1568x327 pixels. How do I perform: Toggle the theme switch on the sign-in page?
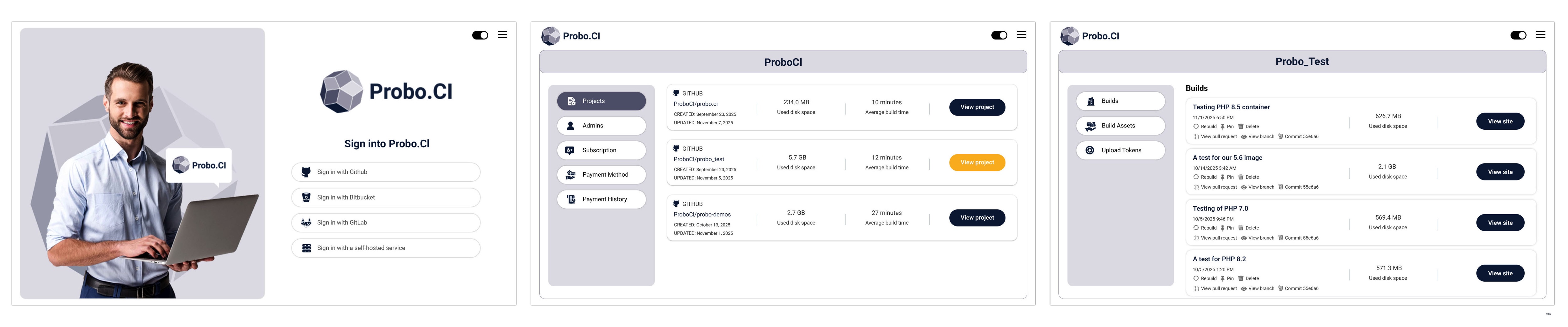[x=480, y=35]
